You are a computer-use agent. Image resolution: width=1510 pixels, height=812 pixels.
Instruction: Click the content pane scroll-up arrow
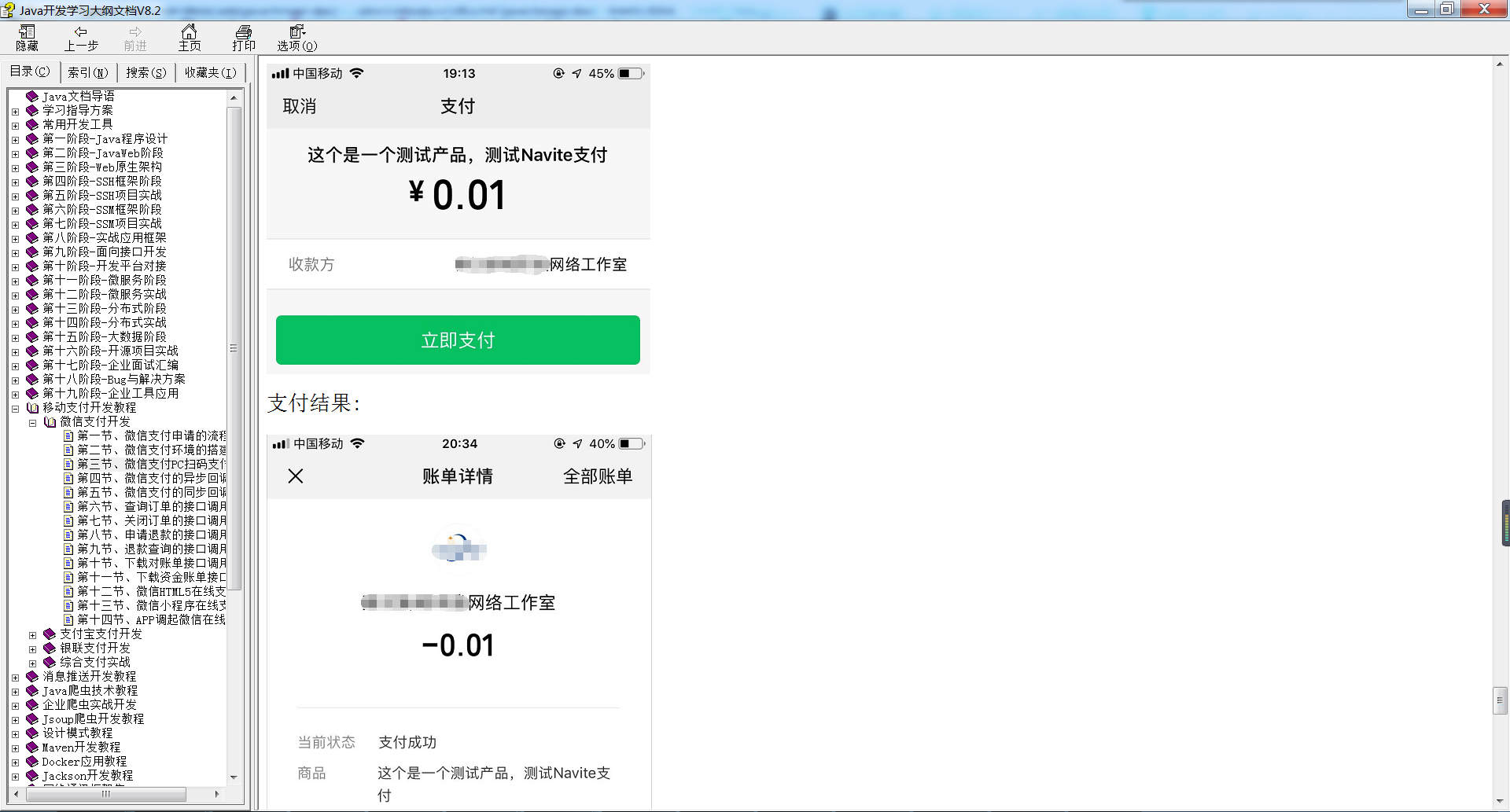(1500, 64)
